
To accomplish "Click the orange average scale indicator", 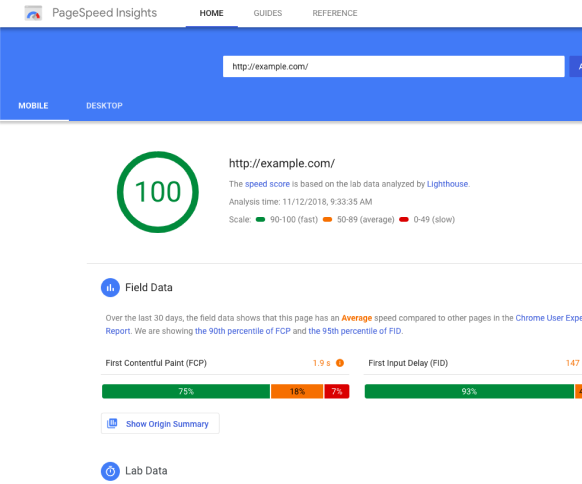I will point(327,219).
